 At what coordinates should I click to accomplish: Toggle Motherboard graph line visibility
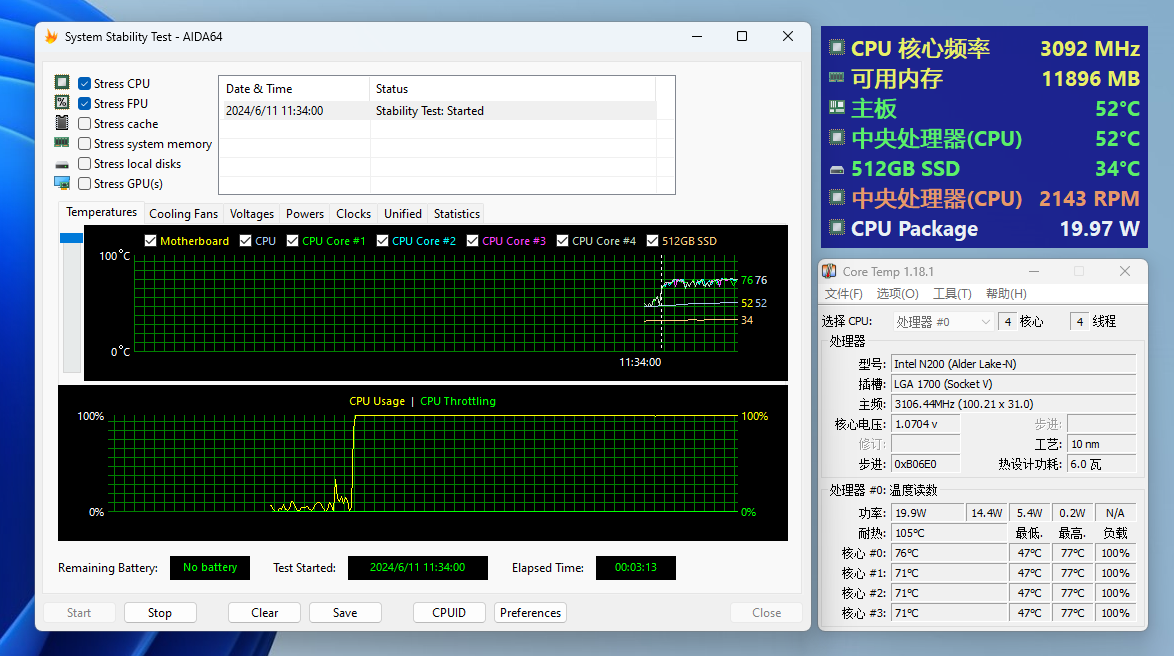[x=150, y=240]
